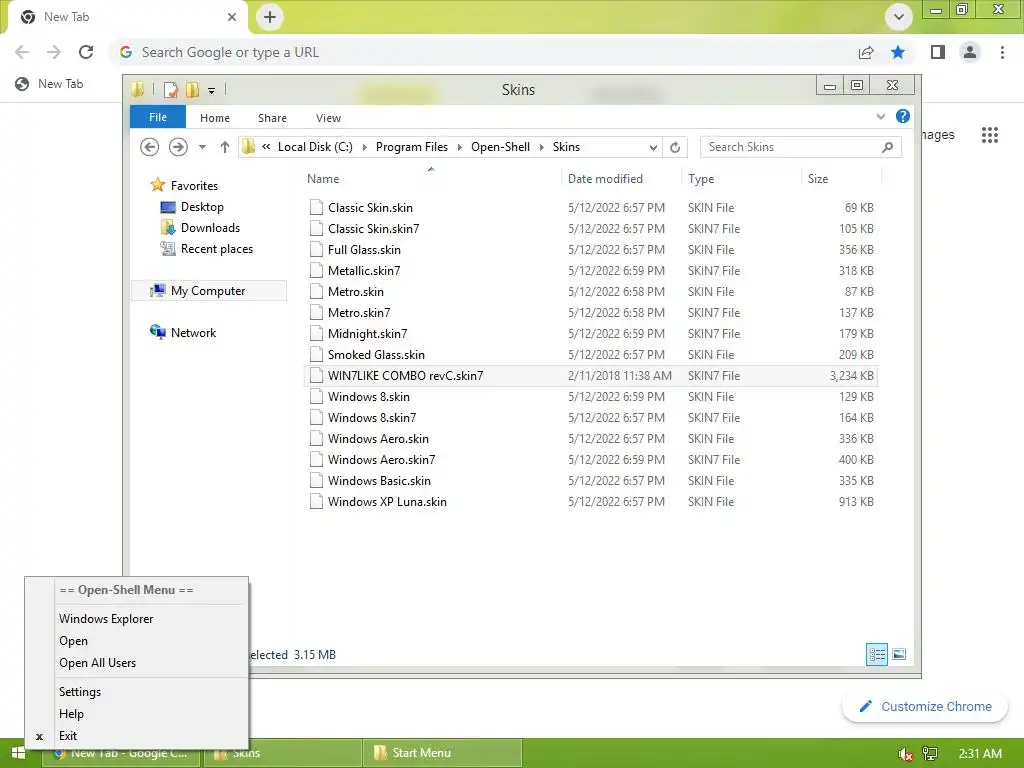
Task: Open Google apps grid
Action: click(989, 135)
